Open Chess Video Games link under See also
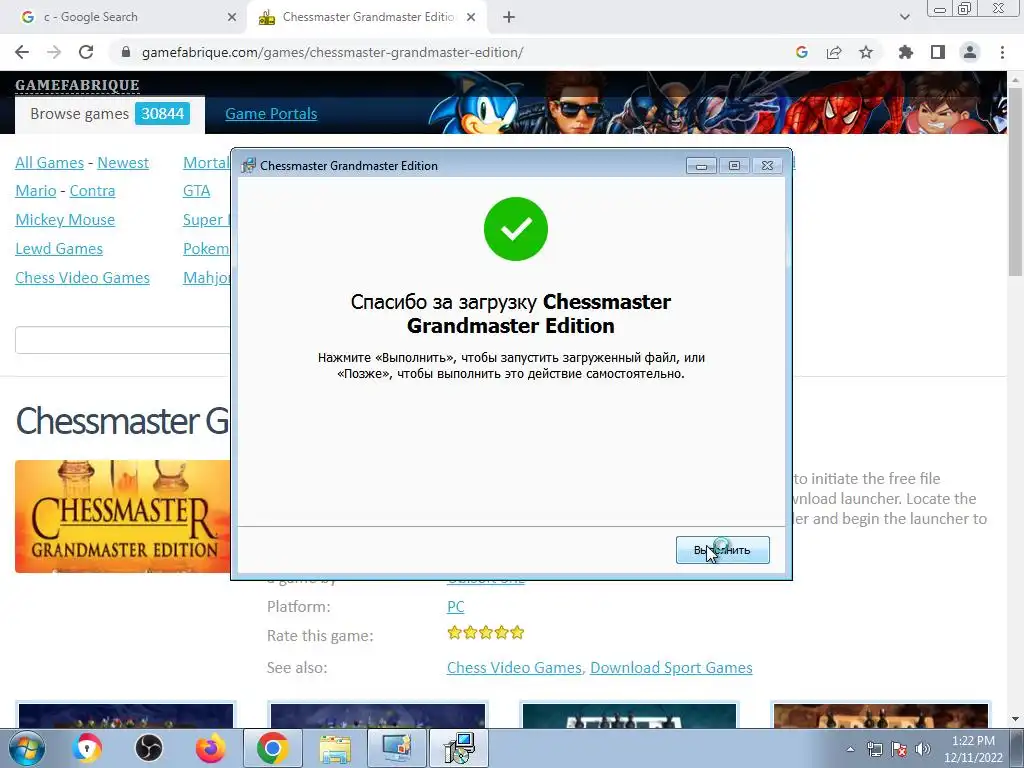This screenshot has height=768, width=1024. click(514, 667)
